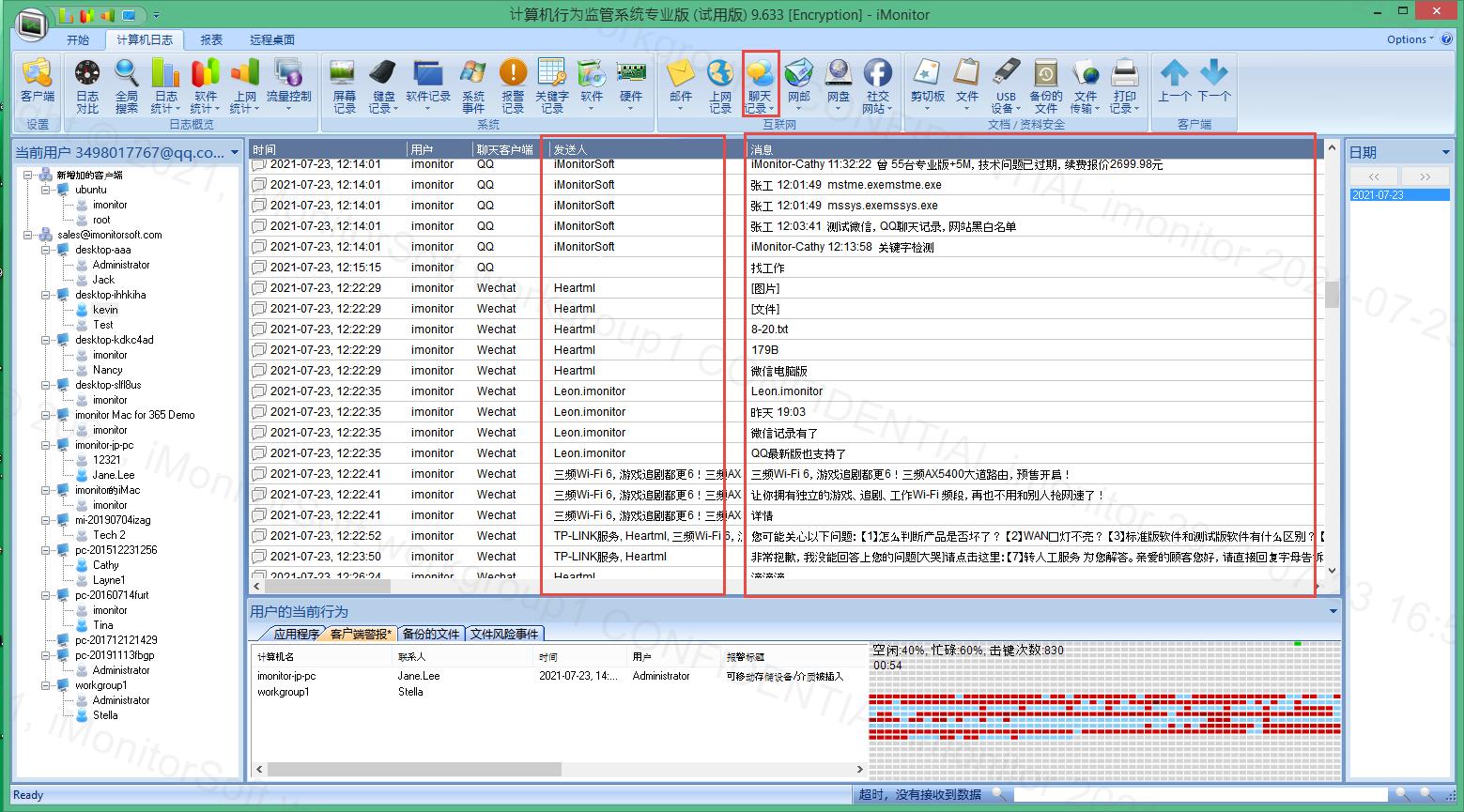Open 文件传输 file transfer dropdown
The width and height of the screenshot is (1464, 812).
pos(1085,85)
